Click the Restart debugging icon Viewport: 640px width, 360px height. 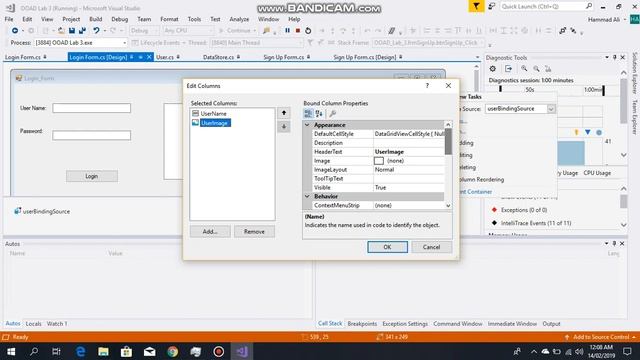[308, 31]
